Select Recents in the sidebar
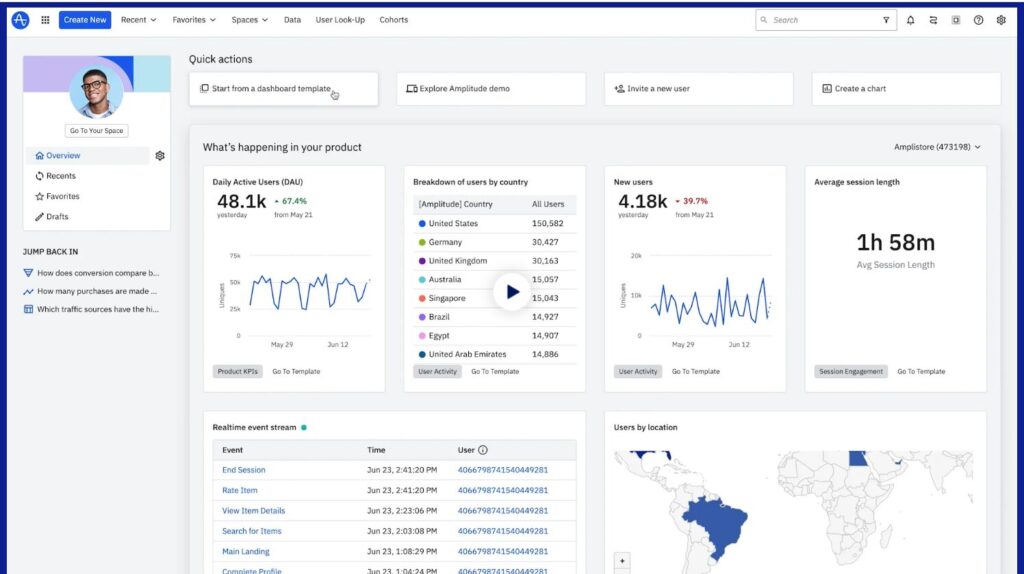This screenshot has height=574, width=1024. click(56, 176)
